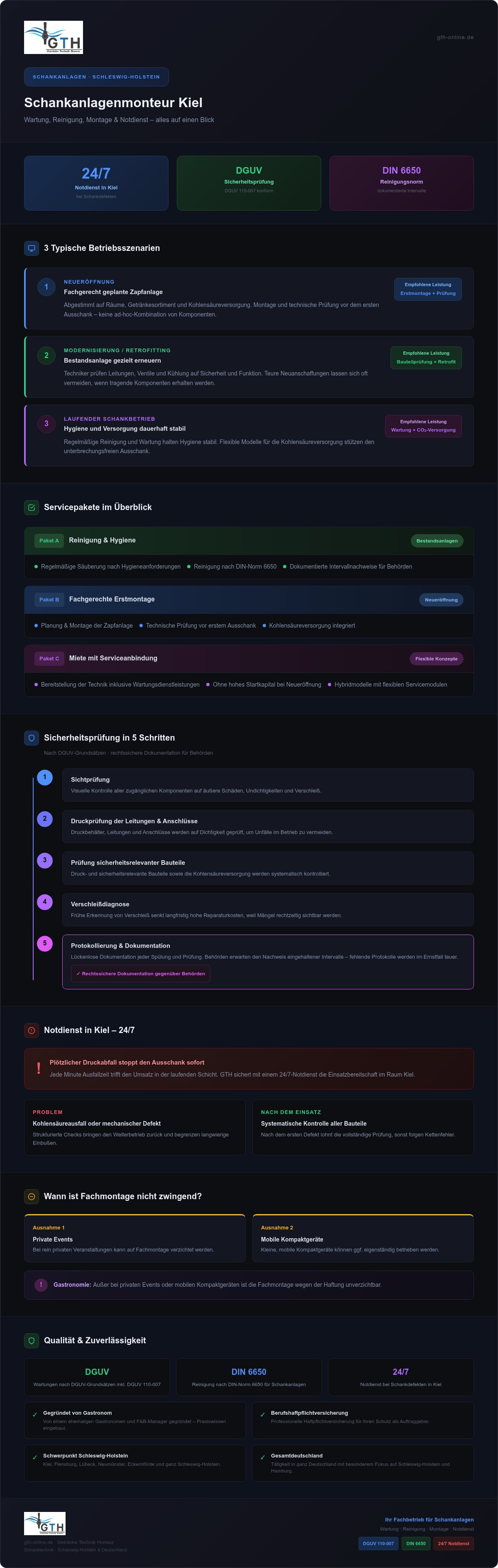
Task: Click the shield icon beside Sicherheitsprüfung heading
Action: coord(32,738)
